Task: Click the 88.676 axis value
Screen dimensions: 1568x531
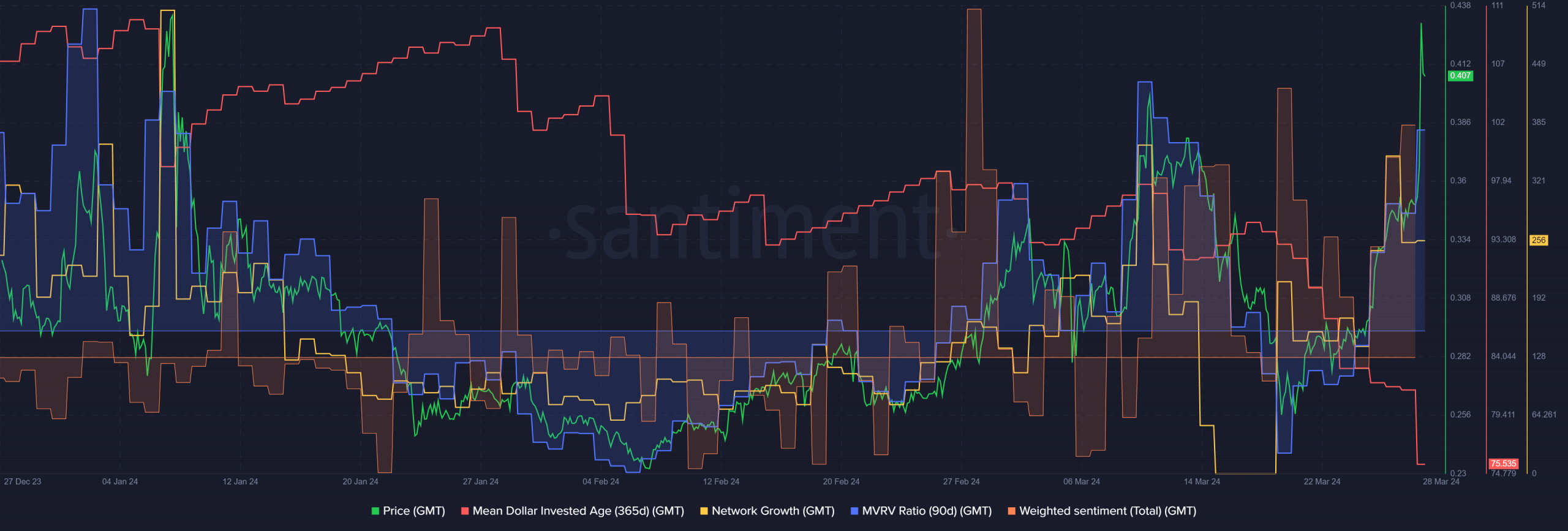Action: click(x=1504, y=298)
